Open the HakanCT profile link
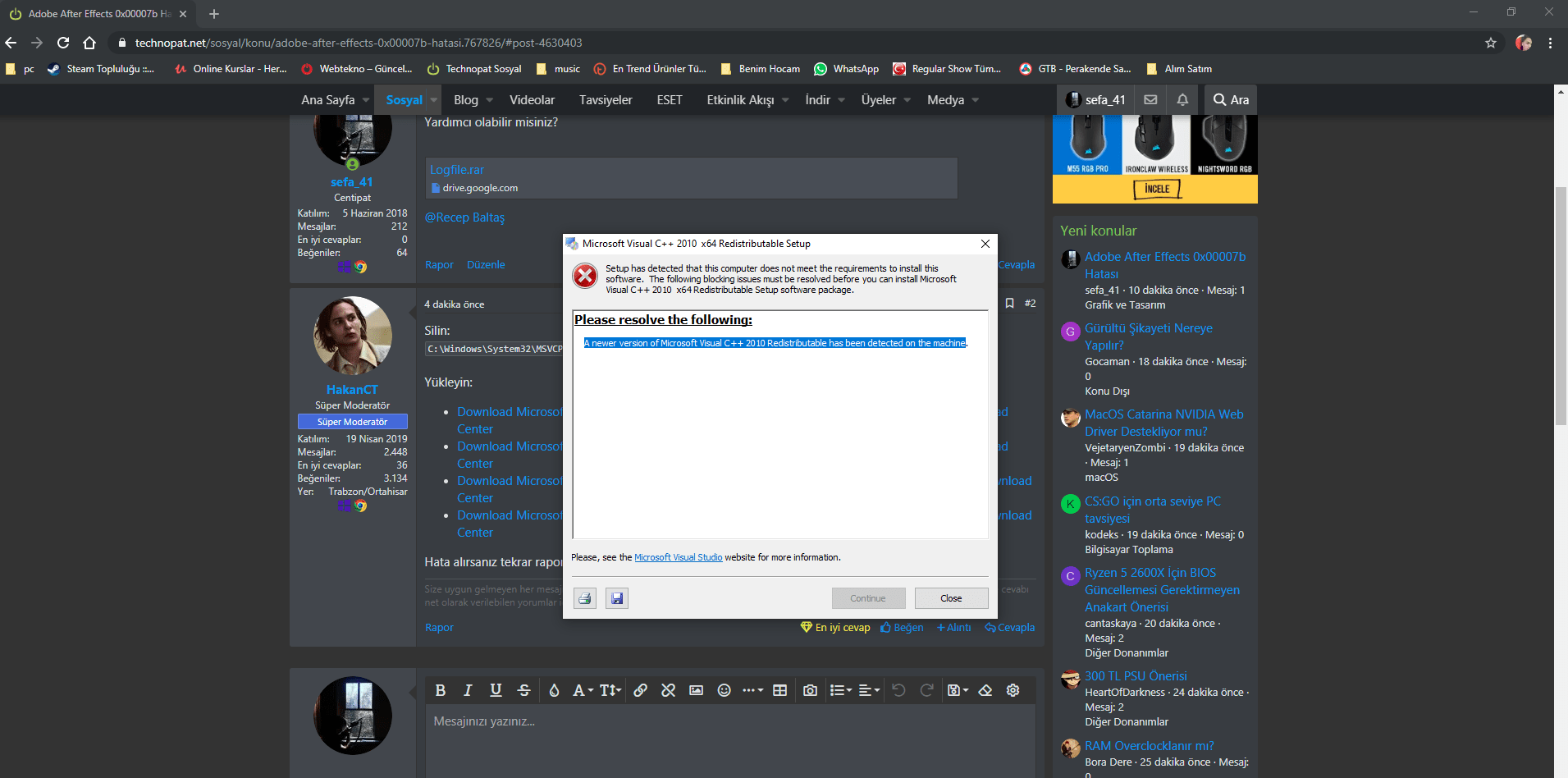1568x778 pixels. (x=352, y=390)
